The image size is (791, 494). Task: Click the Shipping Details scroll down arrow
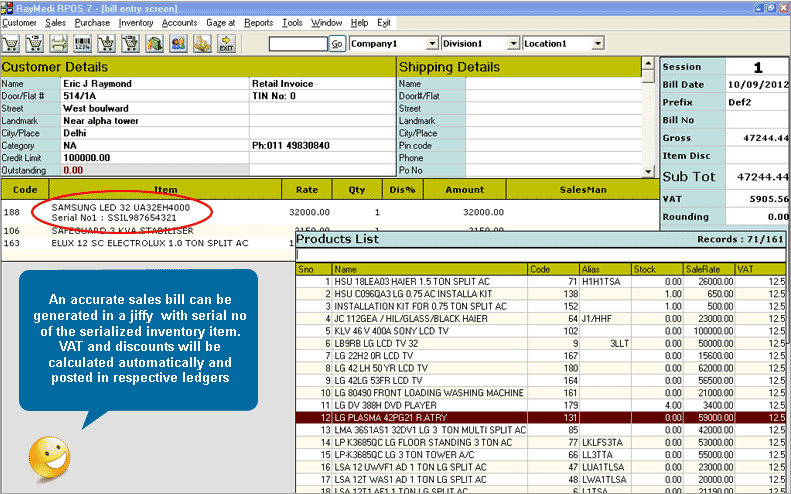pyautogui.click(x=649, y=172)
